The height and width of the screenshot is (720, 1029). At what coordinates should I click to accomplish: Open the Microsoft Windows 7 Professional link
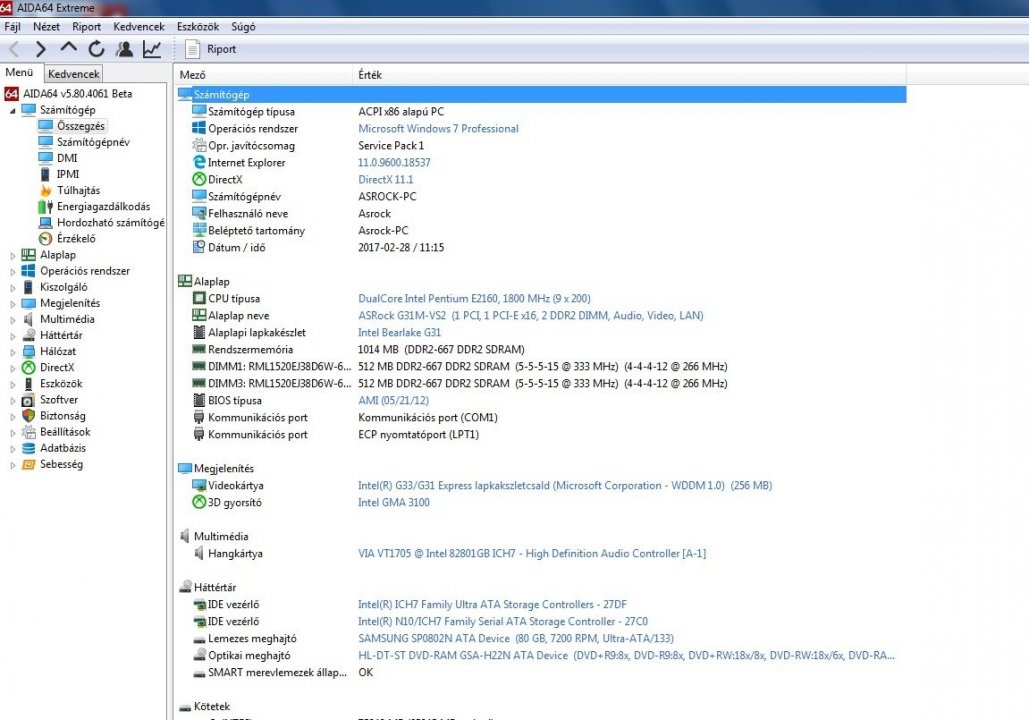pyautogui.click(x=438, y=129)
